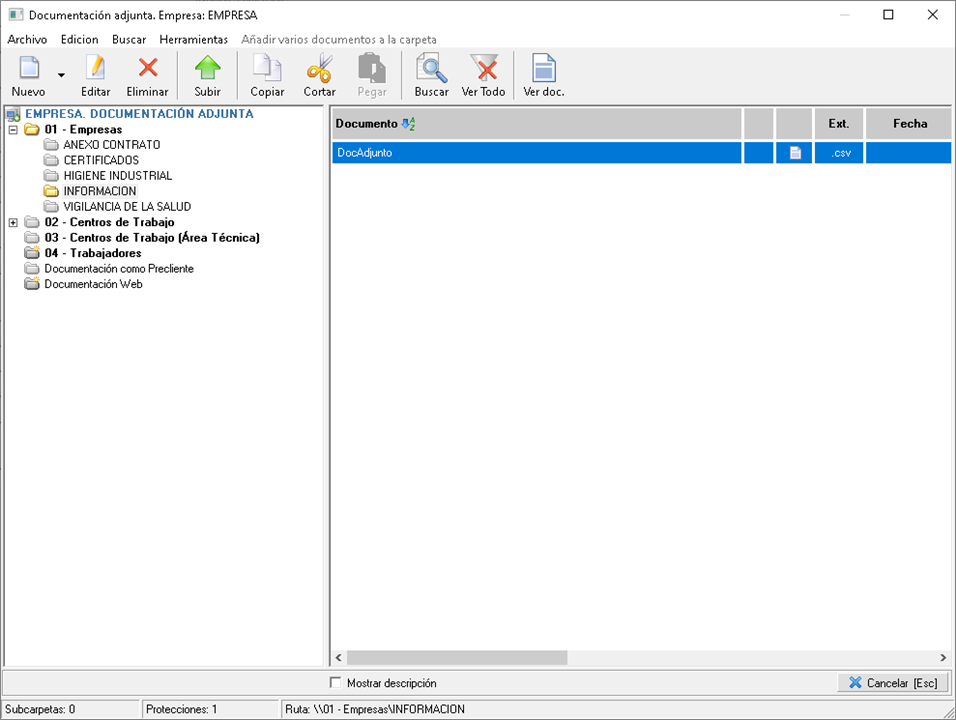Open the Nuevo dropdown arrow
The height and width of the screenshot is (720, 956).
(61, 75)
